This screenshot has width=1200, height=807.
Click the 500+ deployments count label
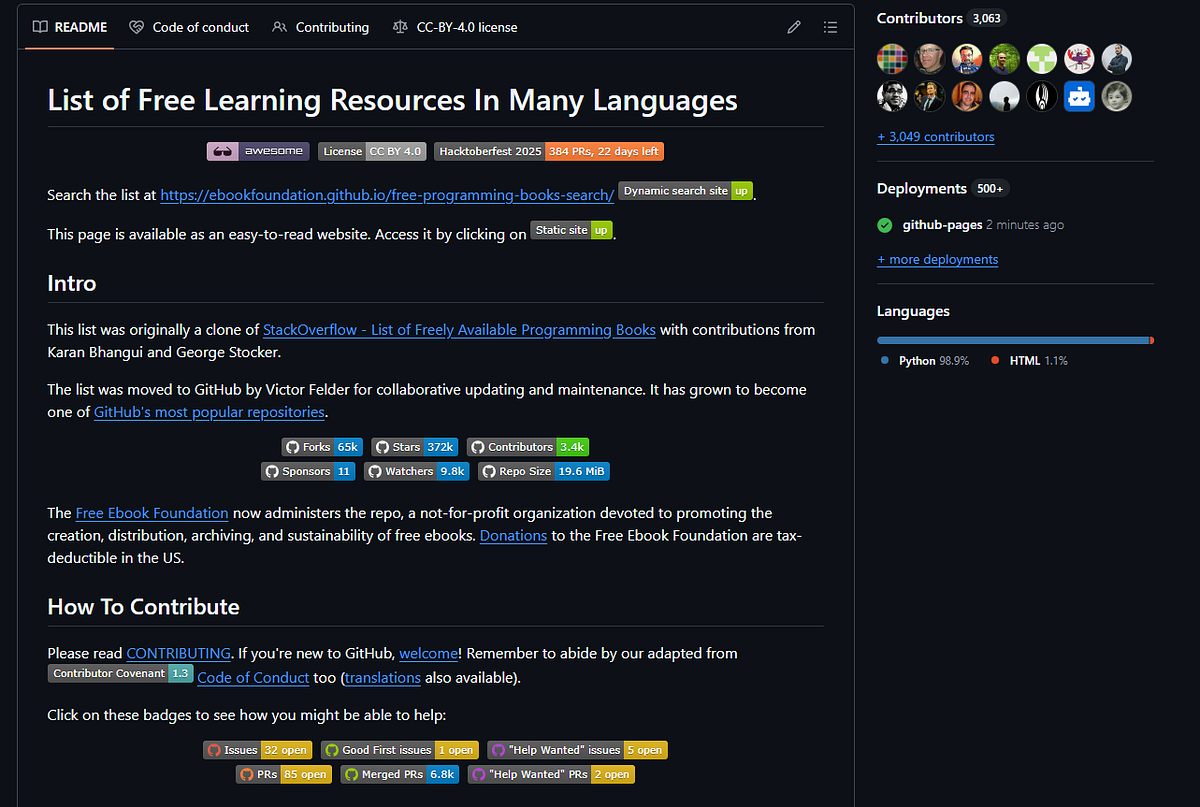point(989,188)
